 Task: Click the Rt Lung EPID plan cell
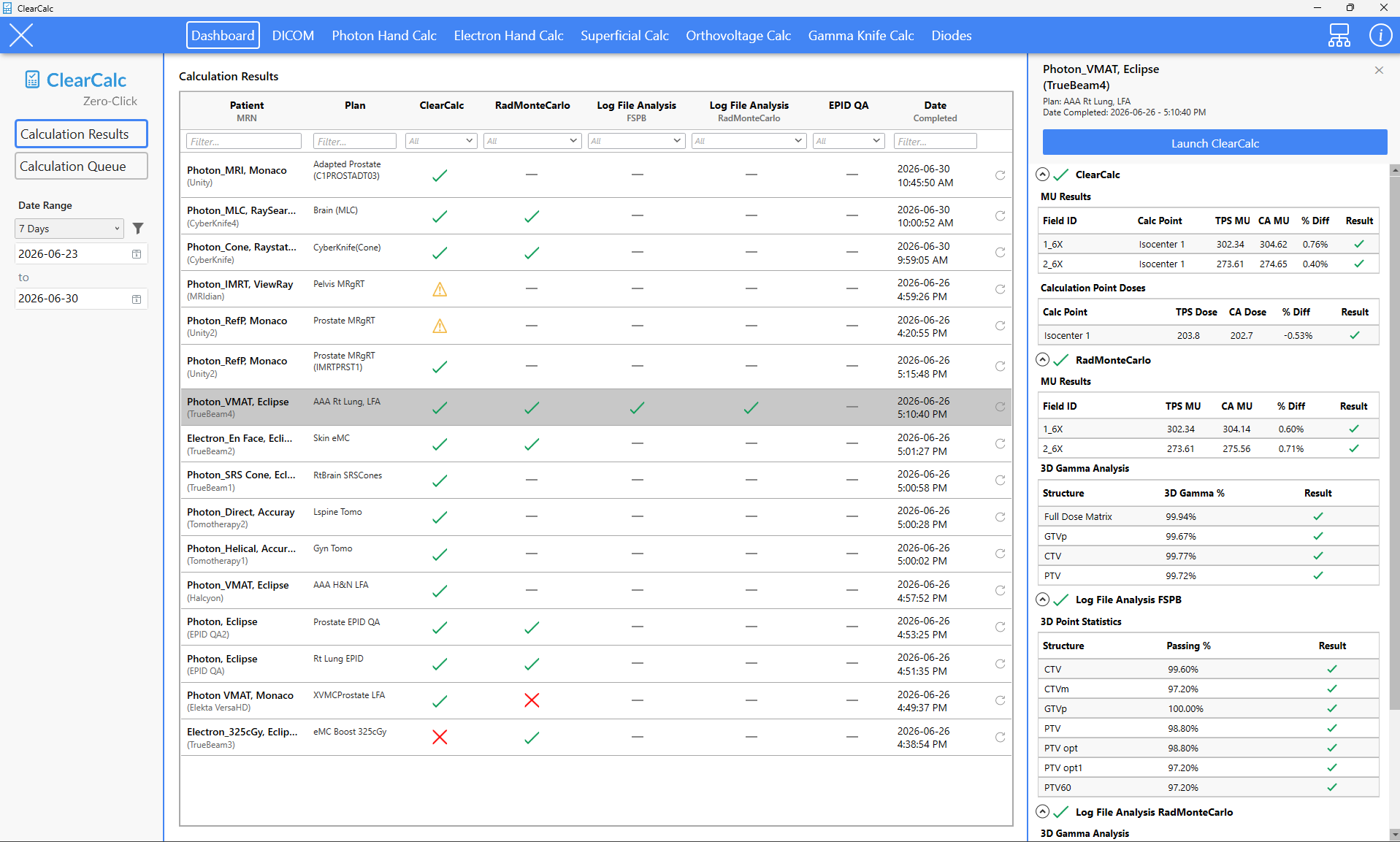pos(338,659)
